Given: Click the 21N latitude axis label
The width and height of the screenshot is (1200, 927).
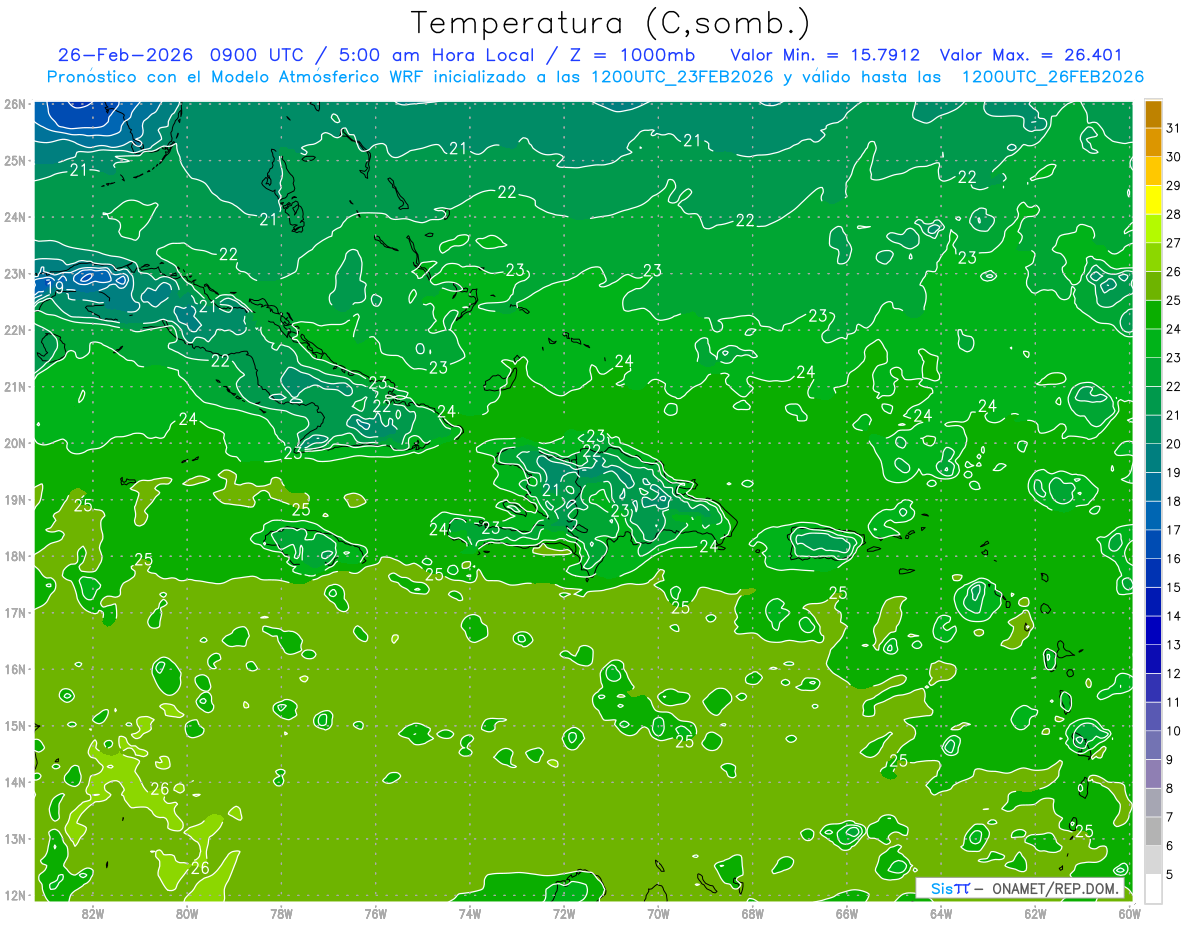Looking at the screenshot, I should click(15, 386).
